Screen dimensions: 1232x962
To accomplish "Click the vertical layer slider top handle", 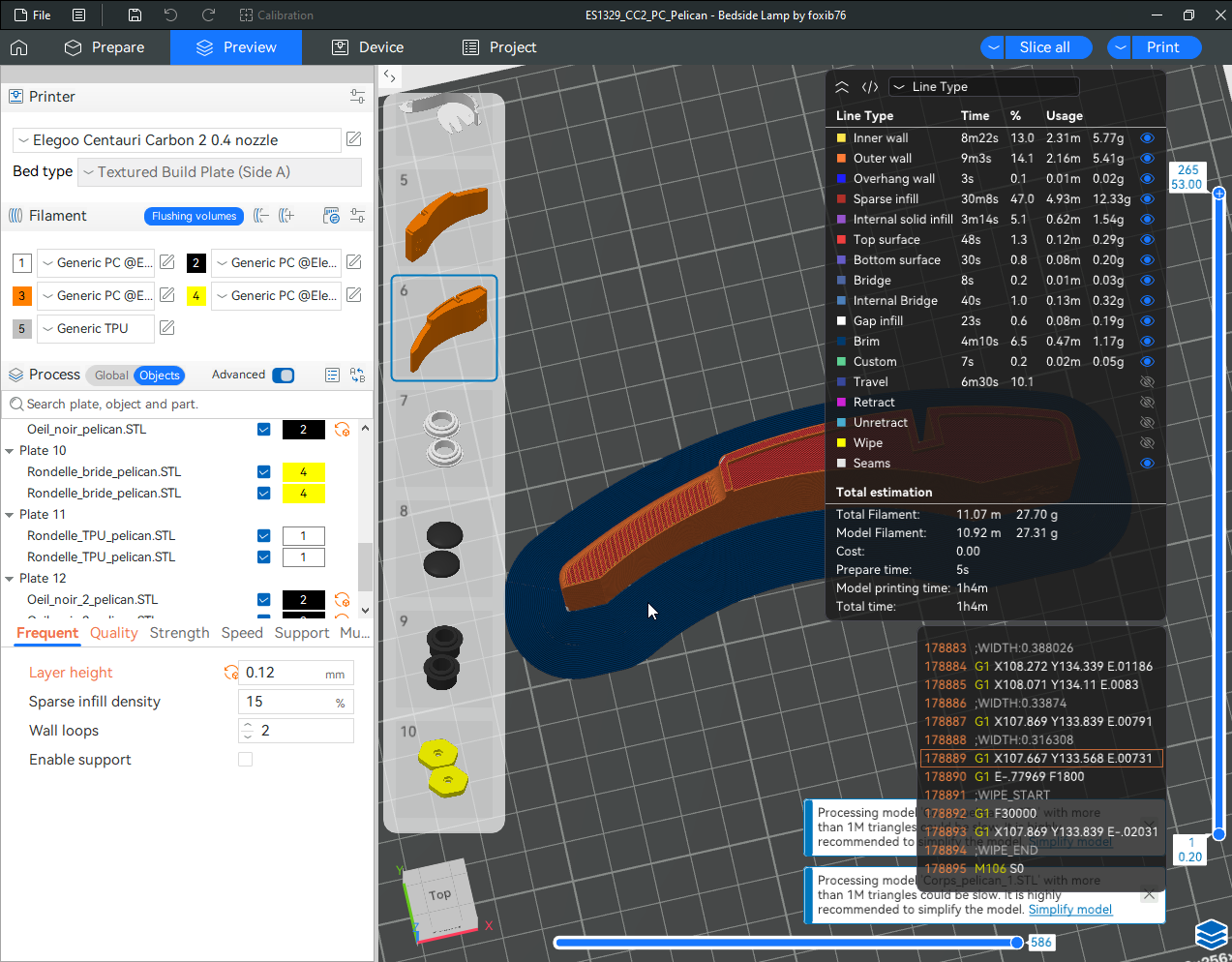I will click(1218, 193).
